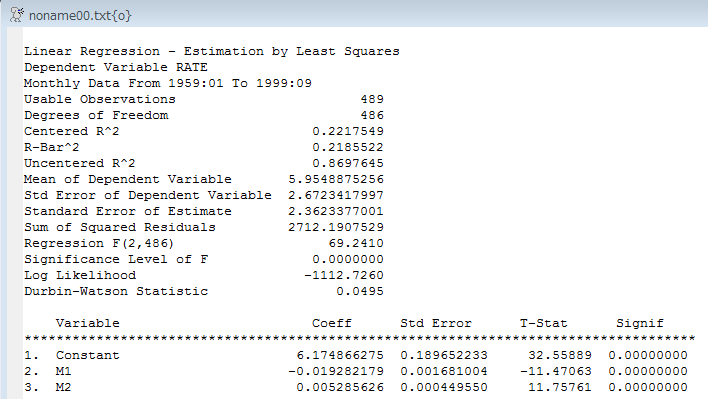Click the Constant coefficient 6.174866275
The image size is (708, 399).
coord(340,356)
